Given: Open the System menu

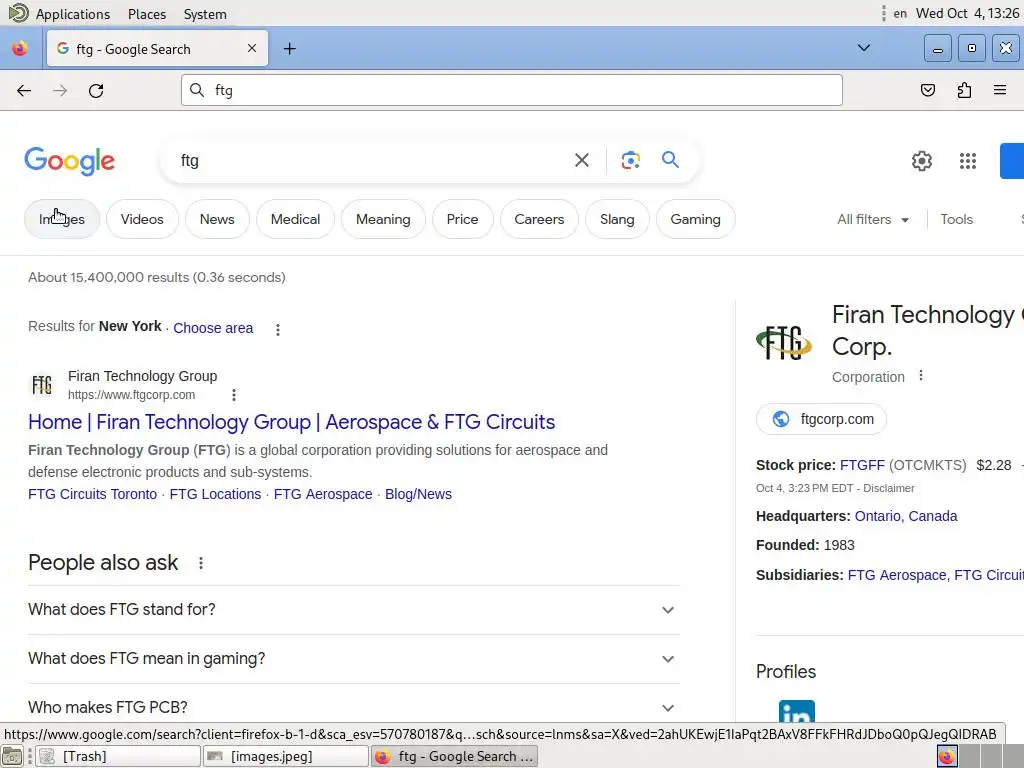Looking at the screenshot, I should tap(205, 14).
